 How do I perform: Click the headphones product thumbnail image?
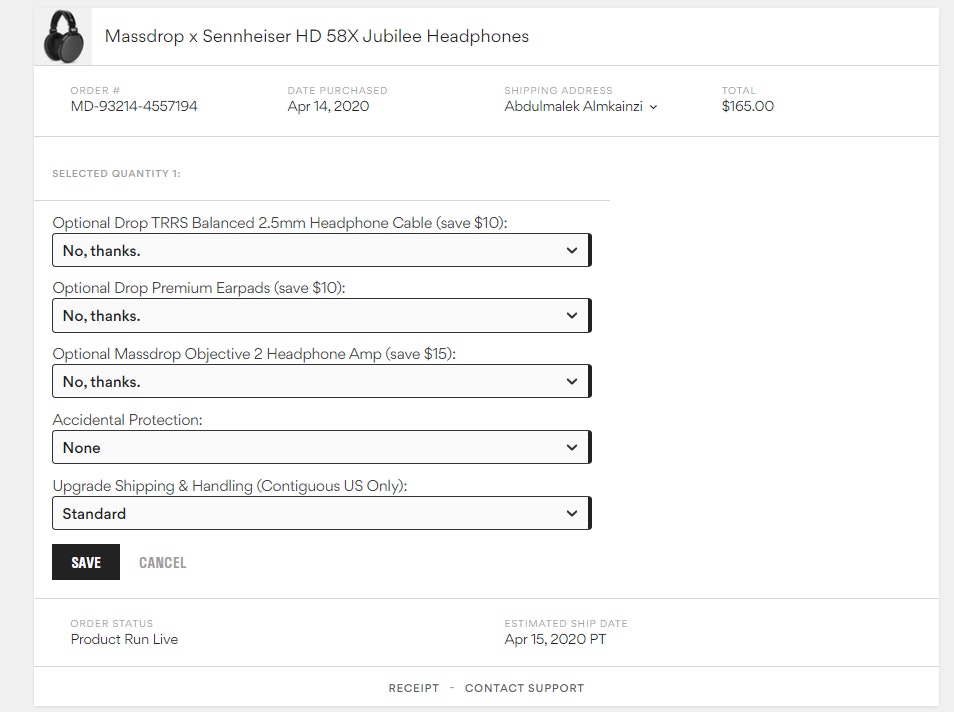coord(62,37)
